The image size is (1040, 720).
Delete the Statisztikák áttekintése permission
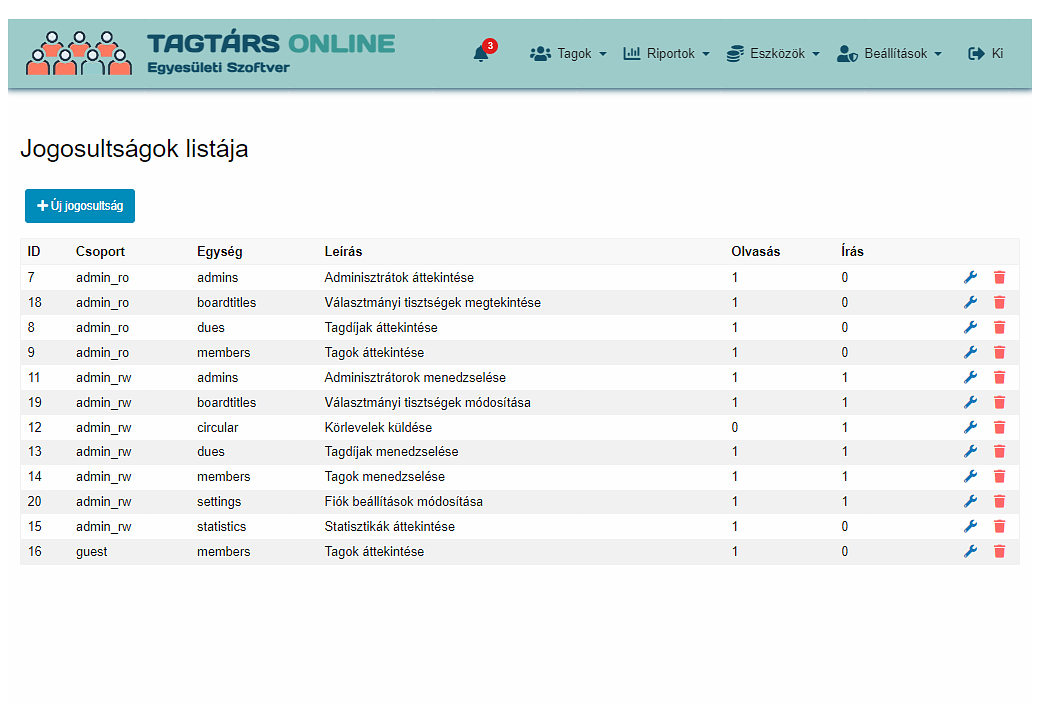click(x=1000, y=526)
